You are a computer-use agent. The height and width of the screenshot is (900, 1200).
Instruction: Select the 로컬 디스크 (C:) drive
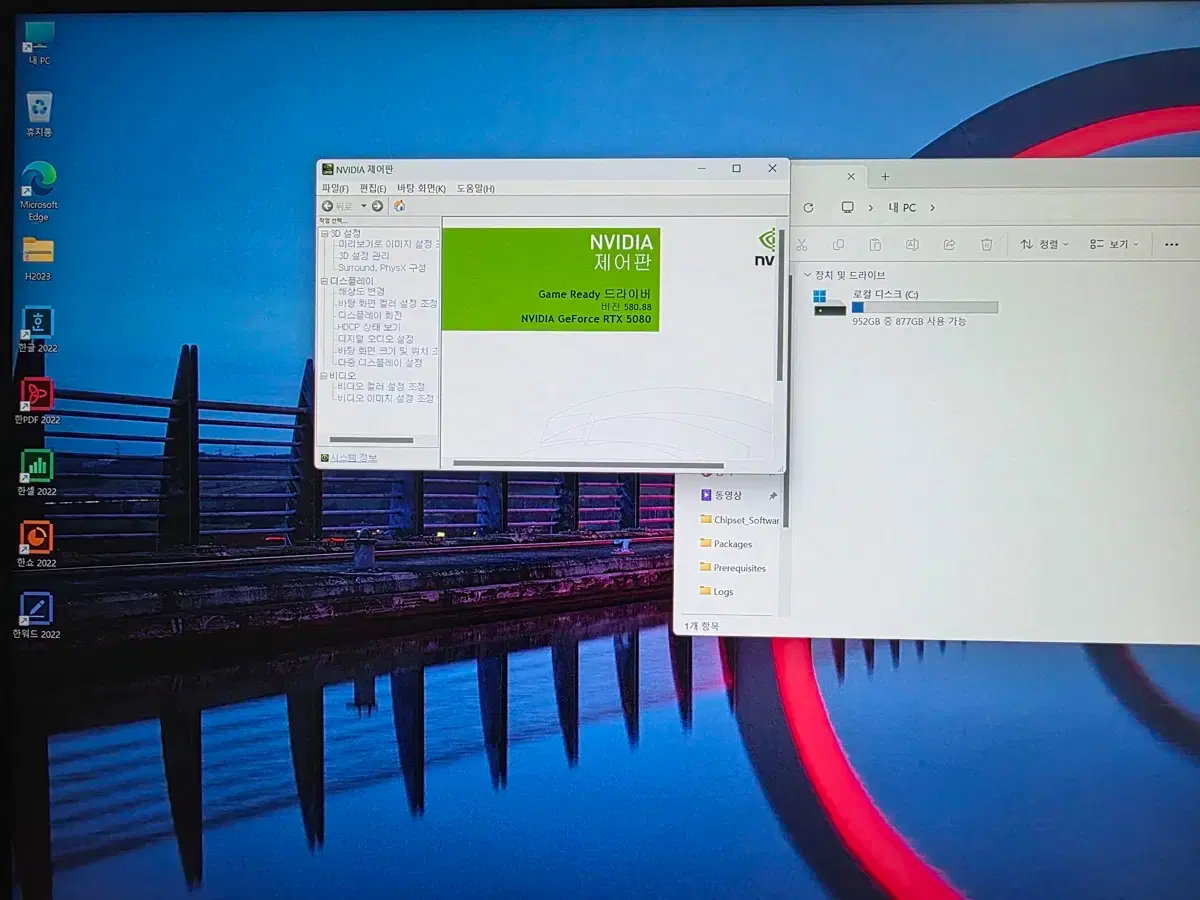coord(905,307)
